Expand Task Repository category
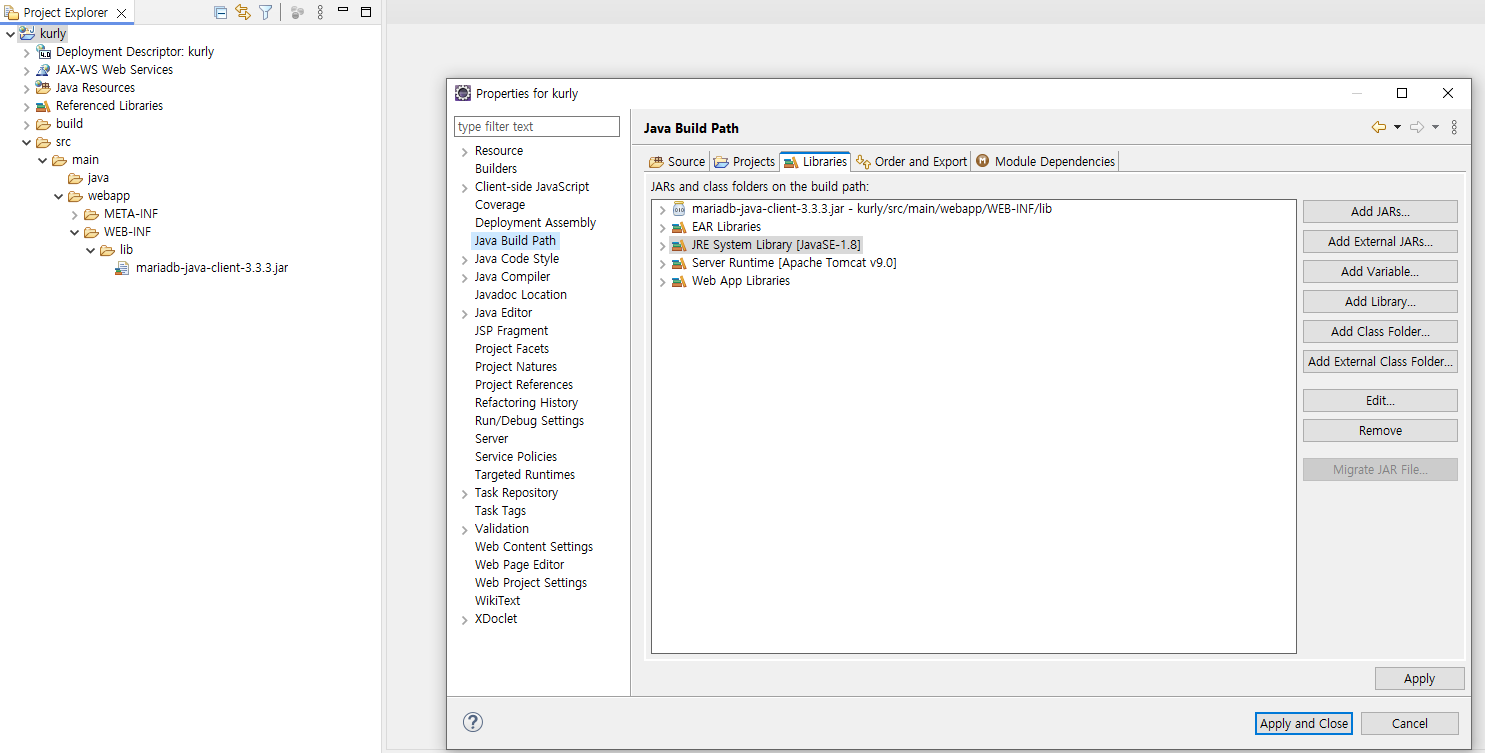The width and height of the screenshot is (1485, 753). coord(464,494)
